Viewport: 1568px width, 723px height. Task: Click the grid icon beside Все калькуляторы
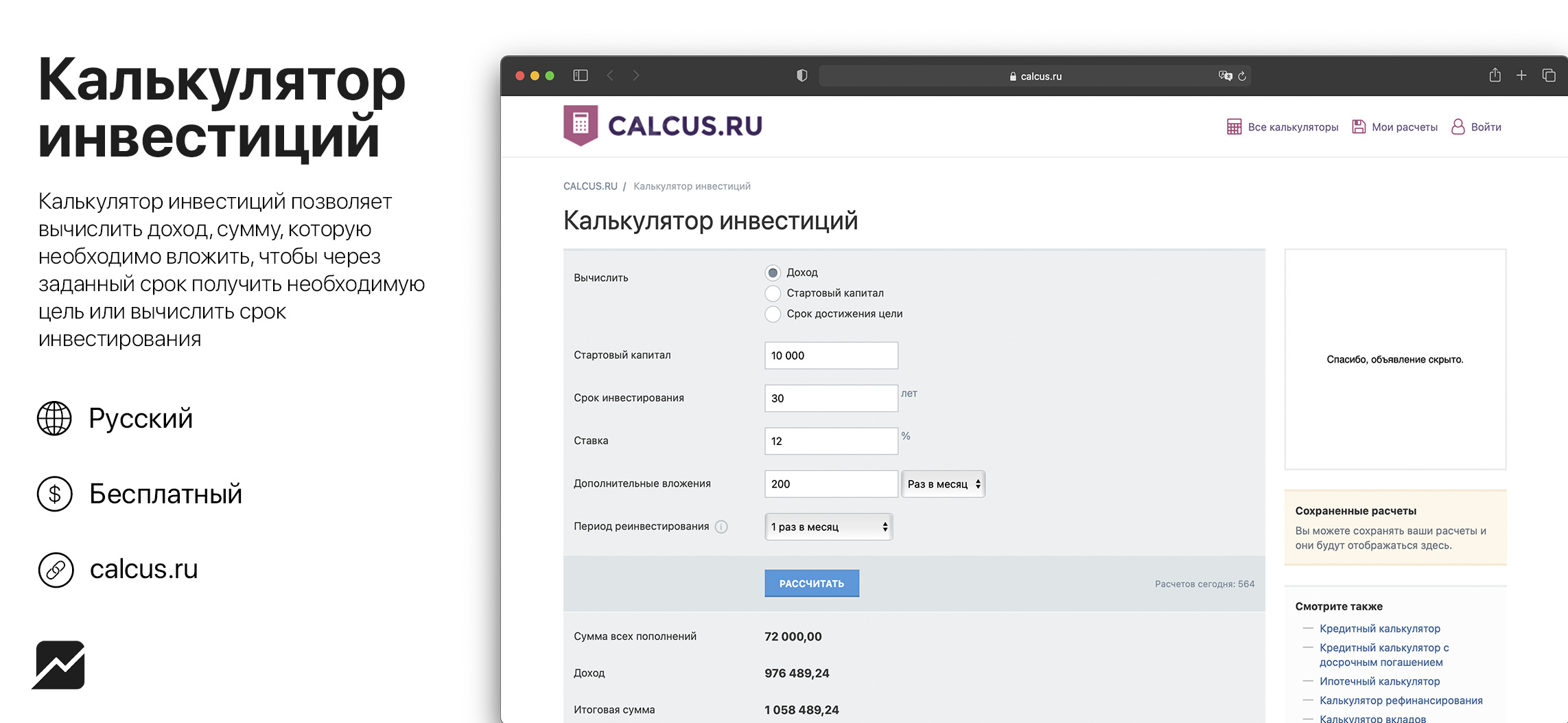[x=1234, y=127]
